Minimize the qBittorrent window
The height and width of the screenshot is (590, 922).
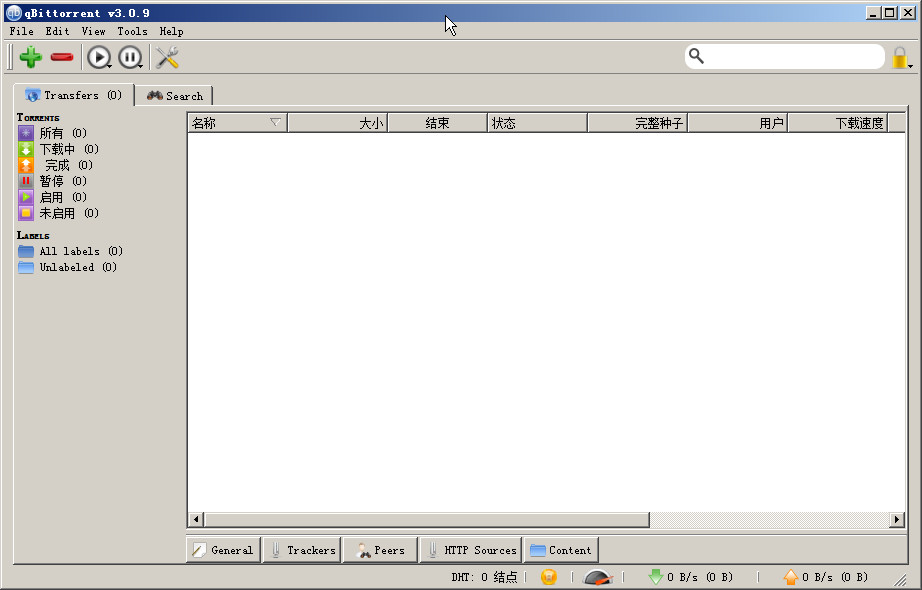874,12
